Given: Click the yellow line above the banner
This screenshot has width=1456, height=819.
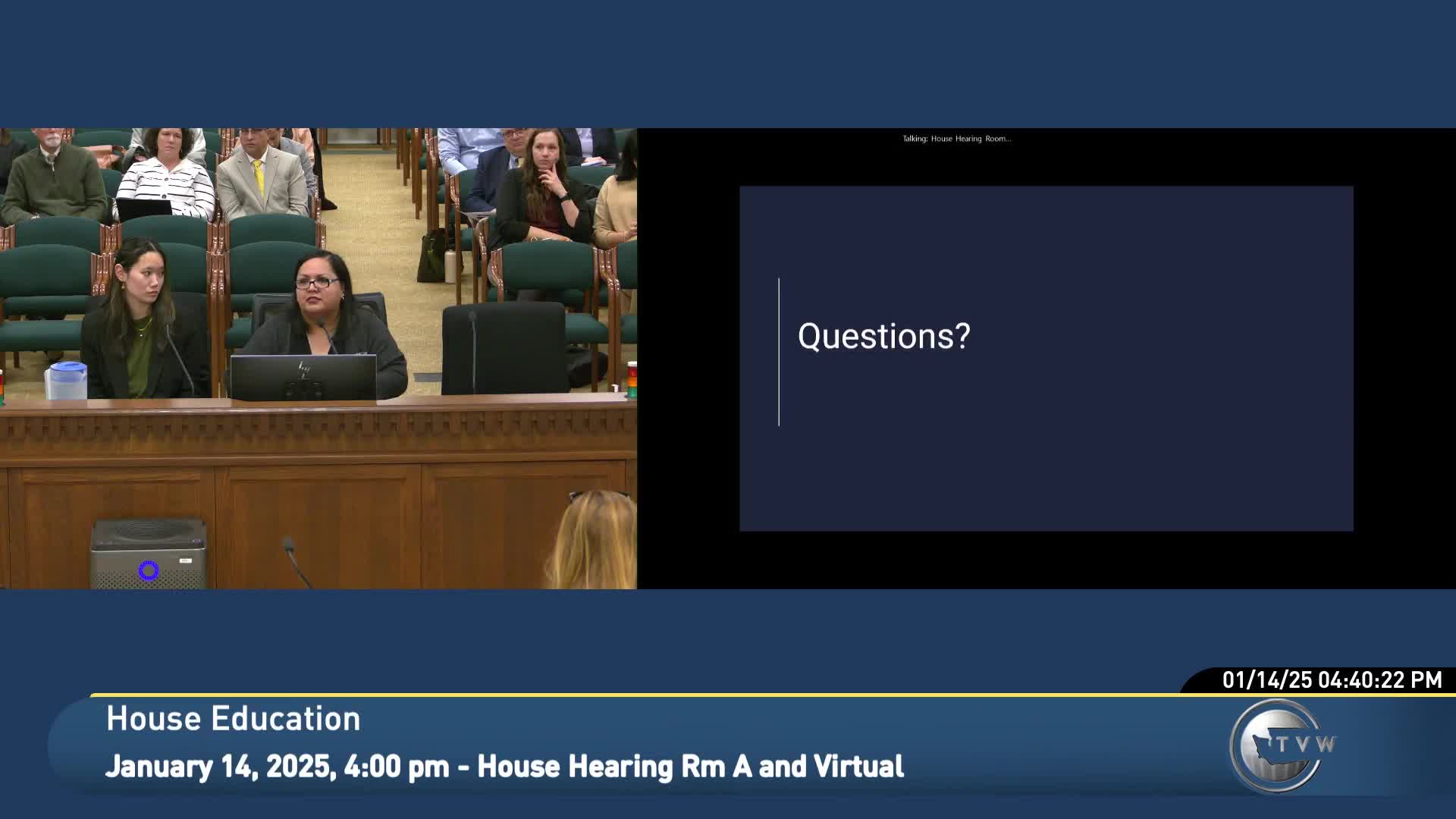Looking at the screenshot, I should 607,695.
